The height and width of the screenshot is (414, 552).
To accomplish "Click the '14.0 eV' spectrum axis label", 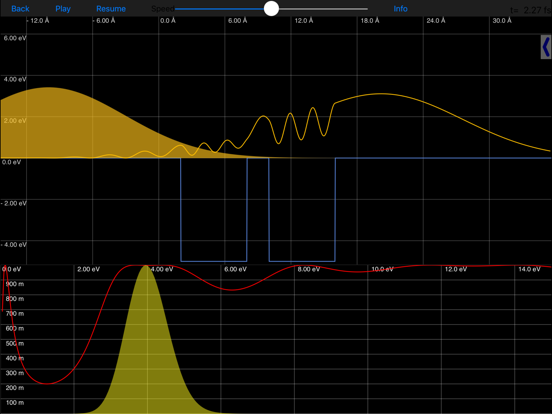I will tap(529, 269).
